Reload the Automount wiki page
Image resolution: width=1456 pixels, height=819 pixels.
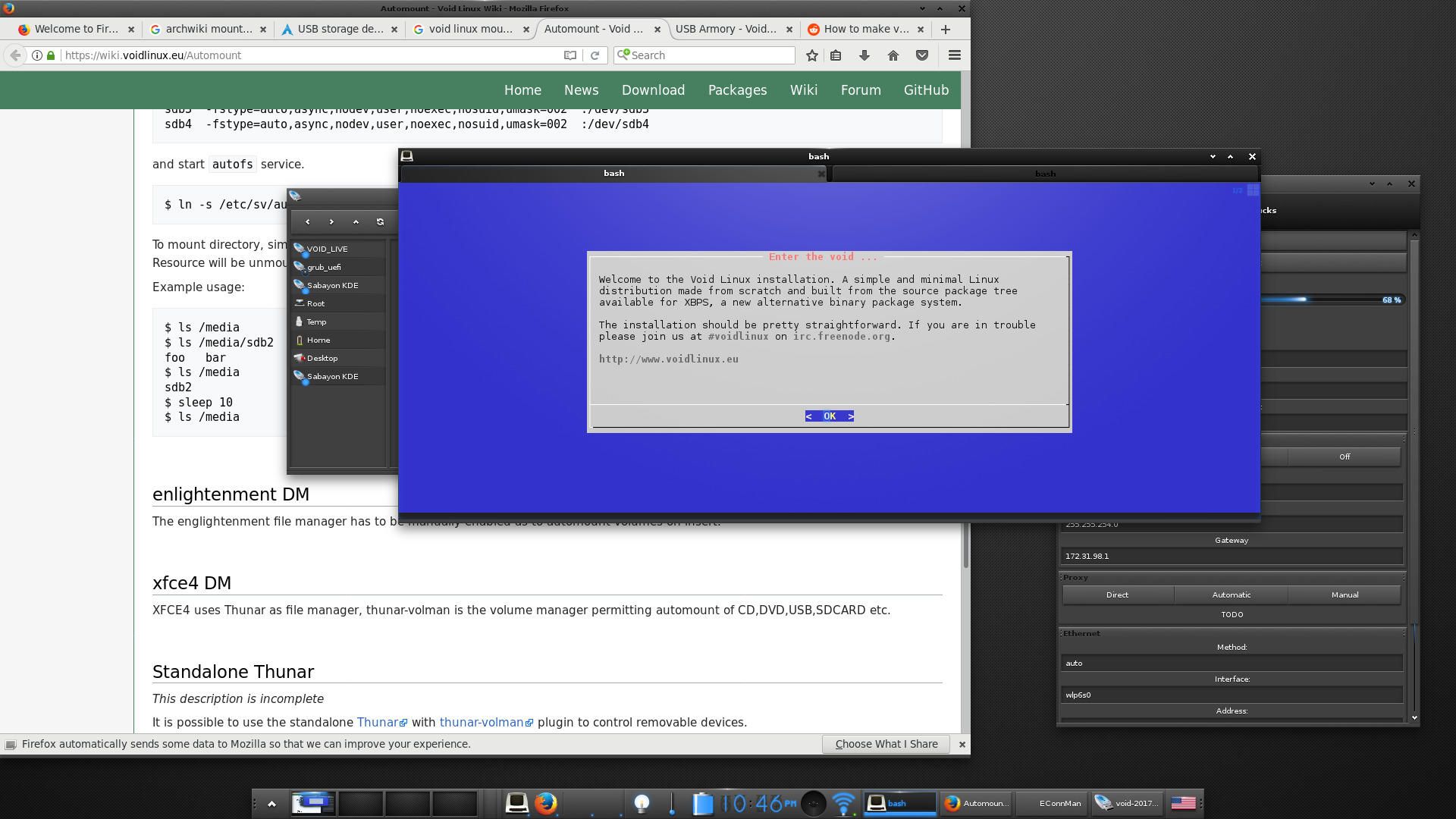pos(595,55)
